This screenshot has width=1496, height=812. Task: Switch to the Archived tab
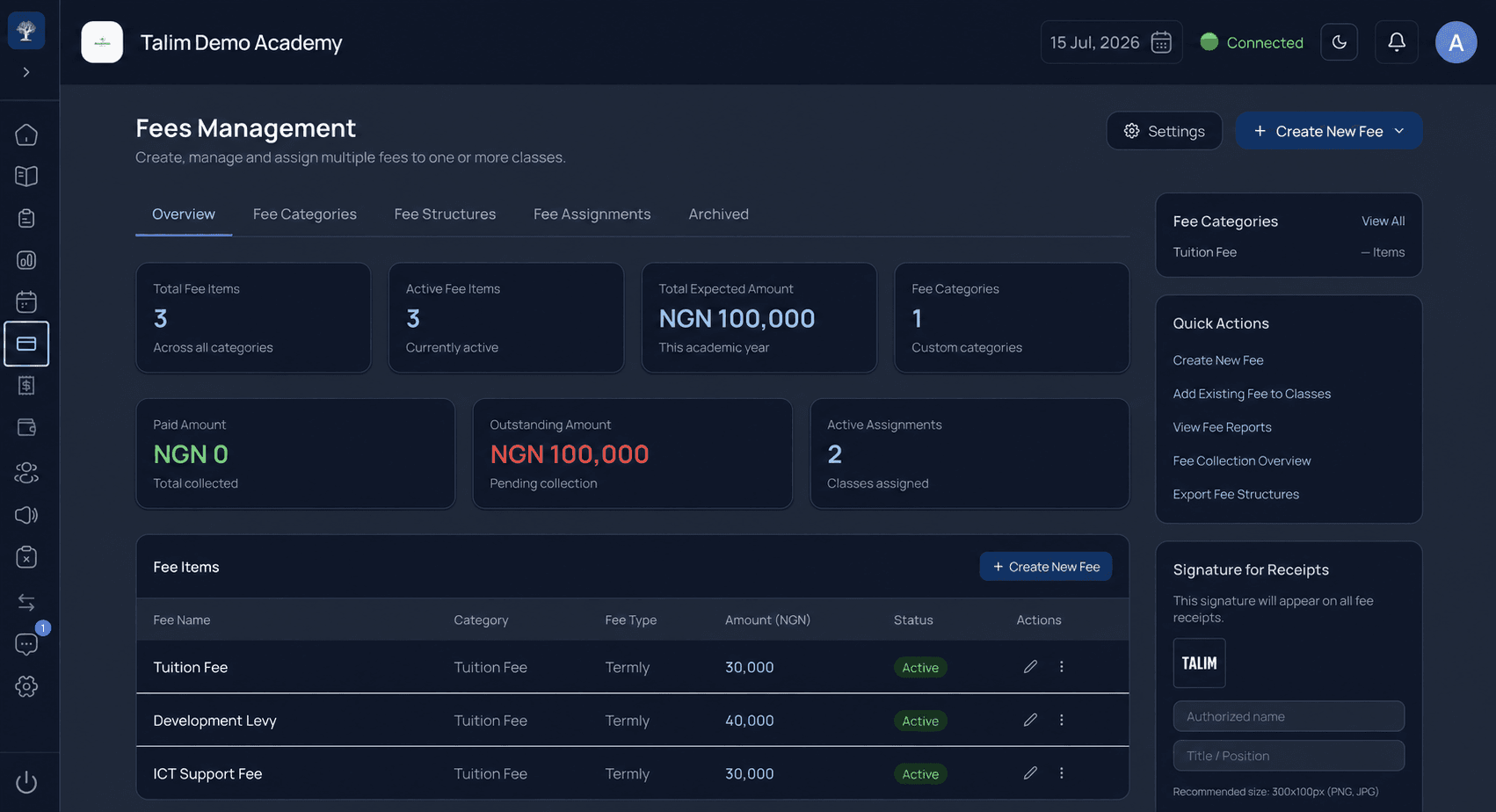[x=719, y=214]
